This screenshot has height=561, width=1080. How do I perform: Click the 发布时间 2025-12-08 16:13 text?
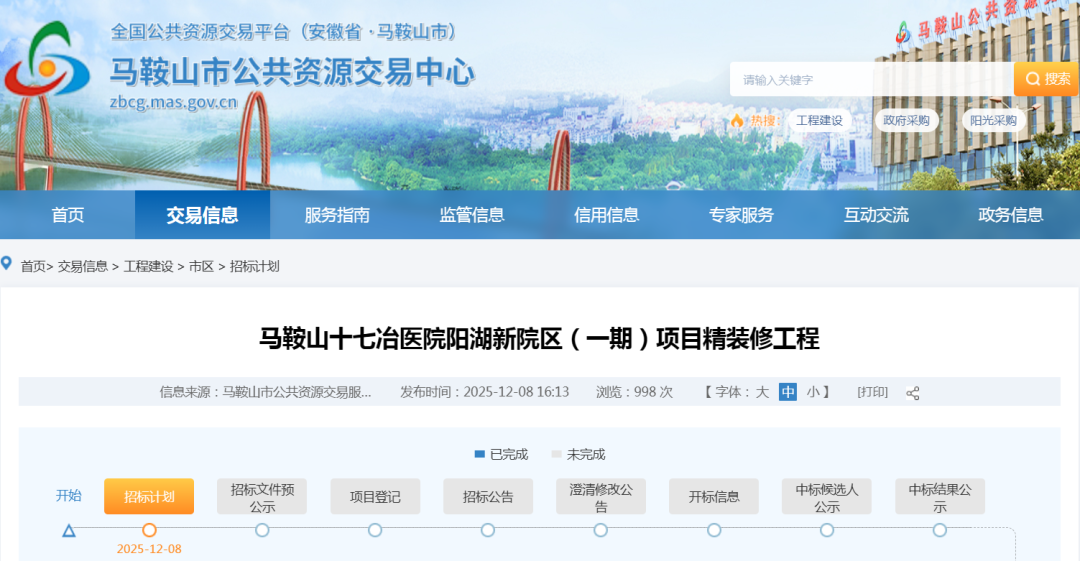[x=484, y=392]
